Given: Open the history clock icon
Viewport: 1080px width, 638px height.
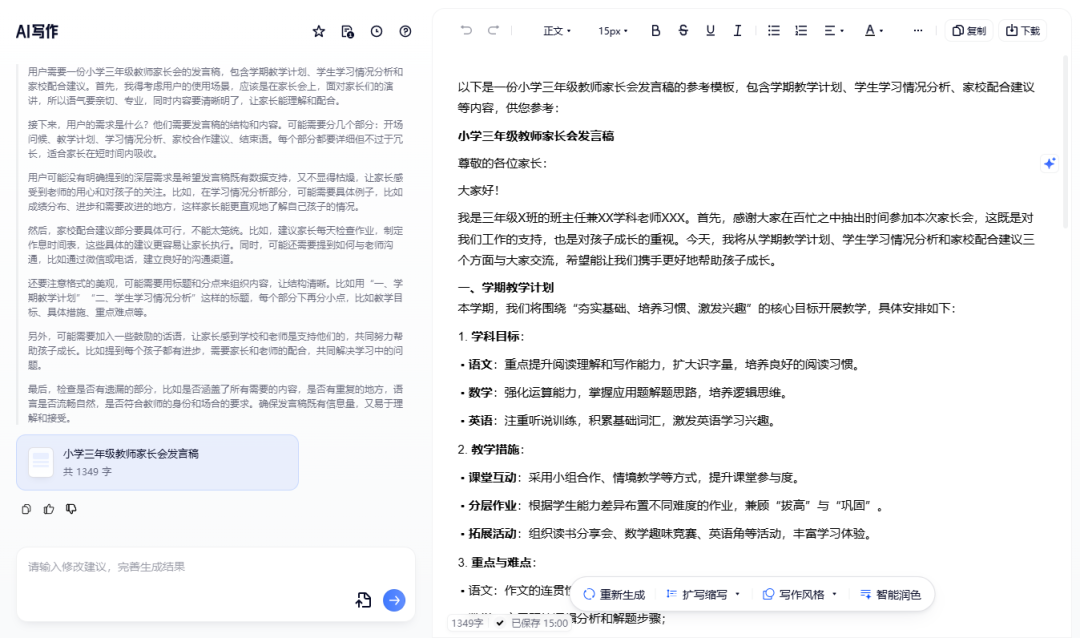Looking at the screenshot, I should coord(376,31).
